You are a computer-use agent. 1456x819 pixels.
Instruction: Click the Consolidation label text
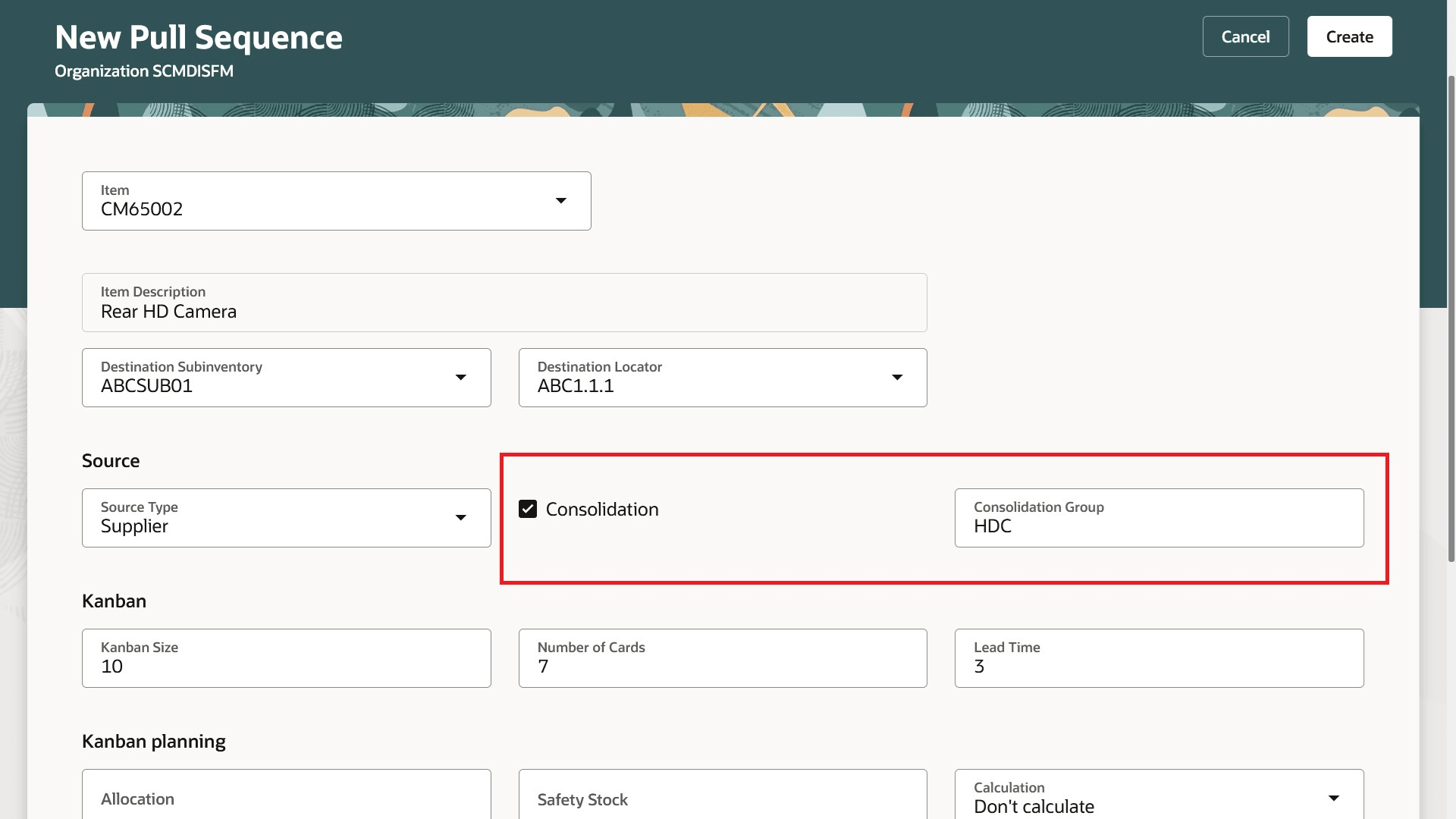[x=602, y=510]
